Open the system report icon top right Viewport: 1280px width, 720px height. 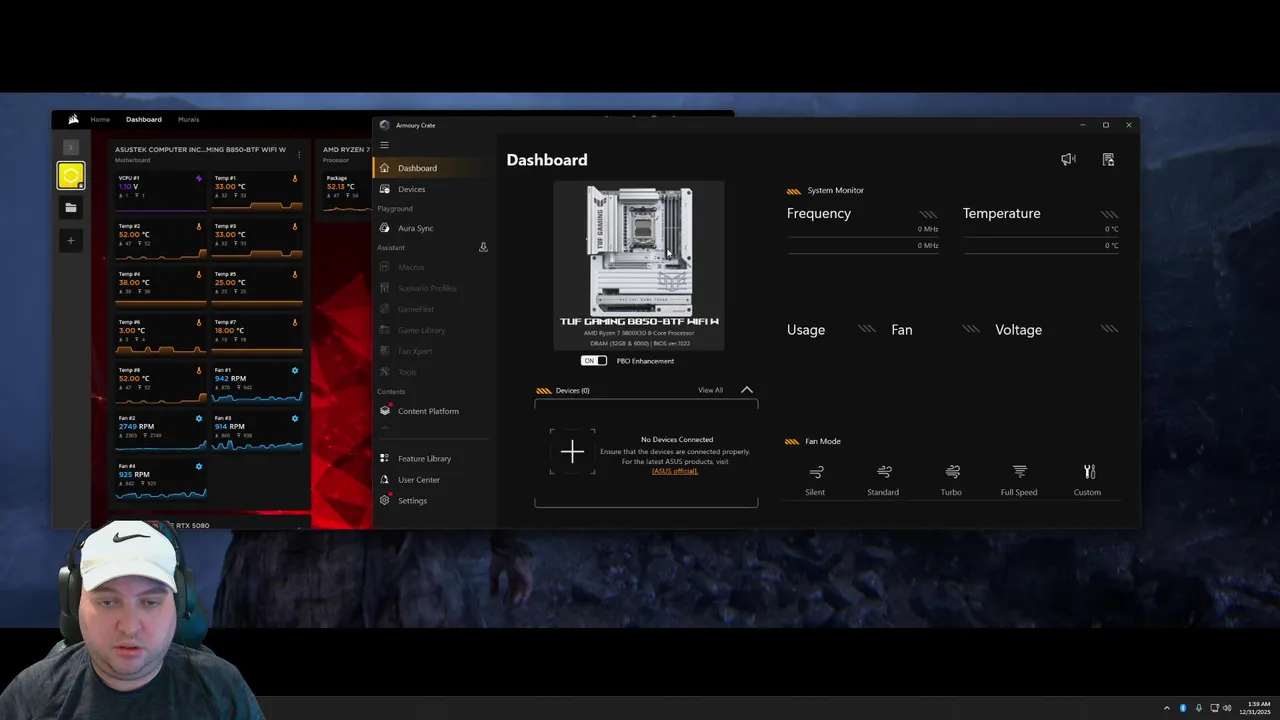(x=1108, y=159)
